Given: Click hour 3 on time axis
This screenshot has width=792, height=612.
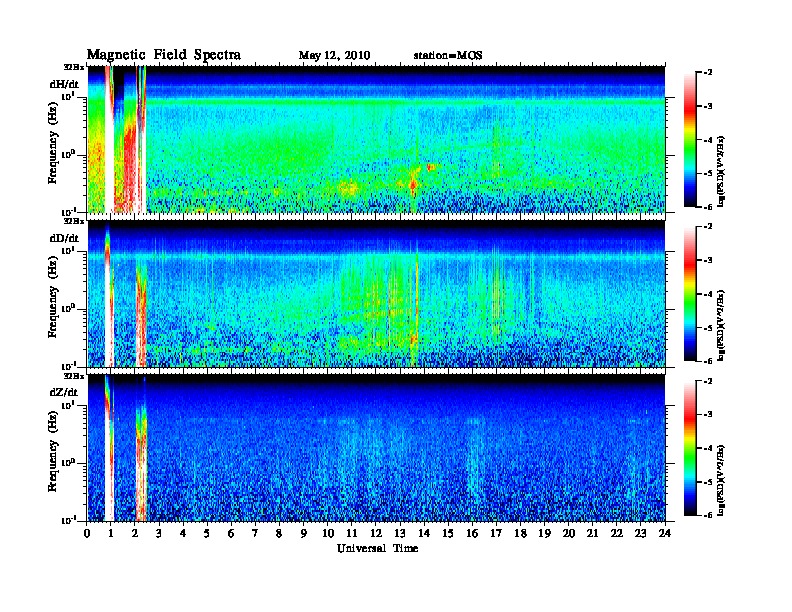Looking at the screenshot, I should click(159, 533).
